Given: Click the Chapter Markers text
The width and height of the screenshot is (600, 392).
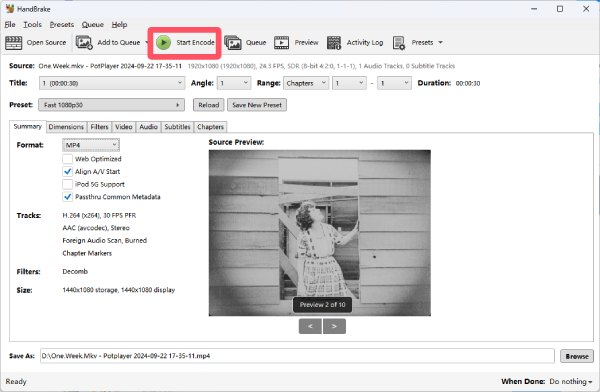Looking at the screenshot, I should coord(87,253).
